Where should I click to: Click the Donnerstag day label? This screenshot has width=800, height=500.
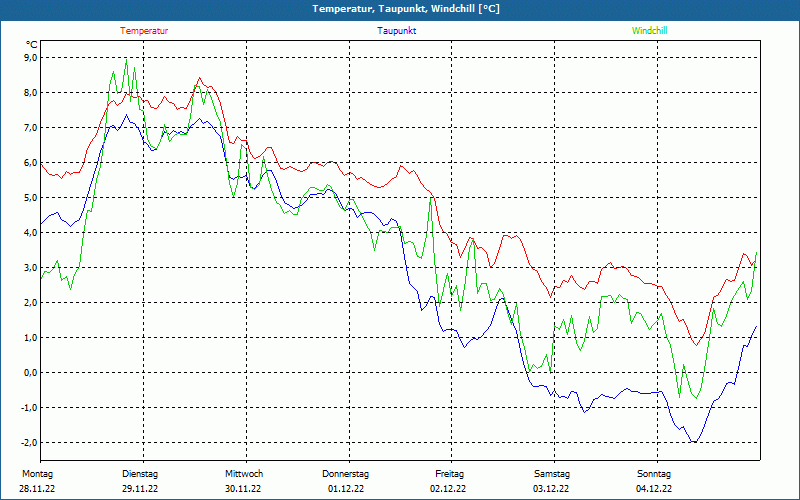point(345,474)
